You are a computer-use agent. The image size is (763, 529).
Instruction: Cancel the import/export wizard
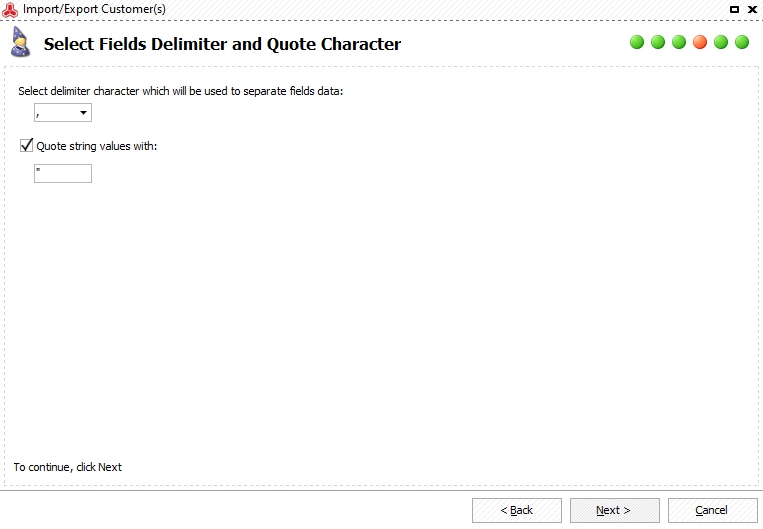click(x=712, y=510)
